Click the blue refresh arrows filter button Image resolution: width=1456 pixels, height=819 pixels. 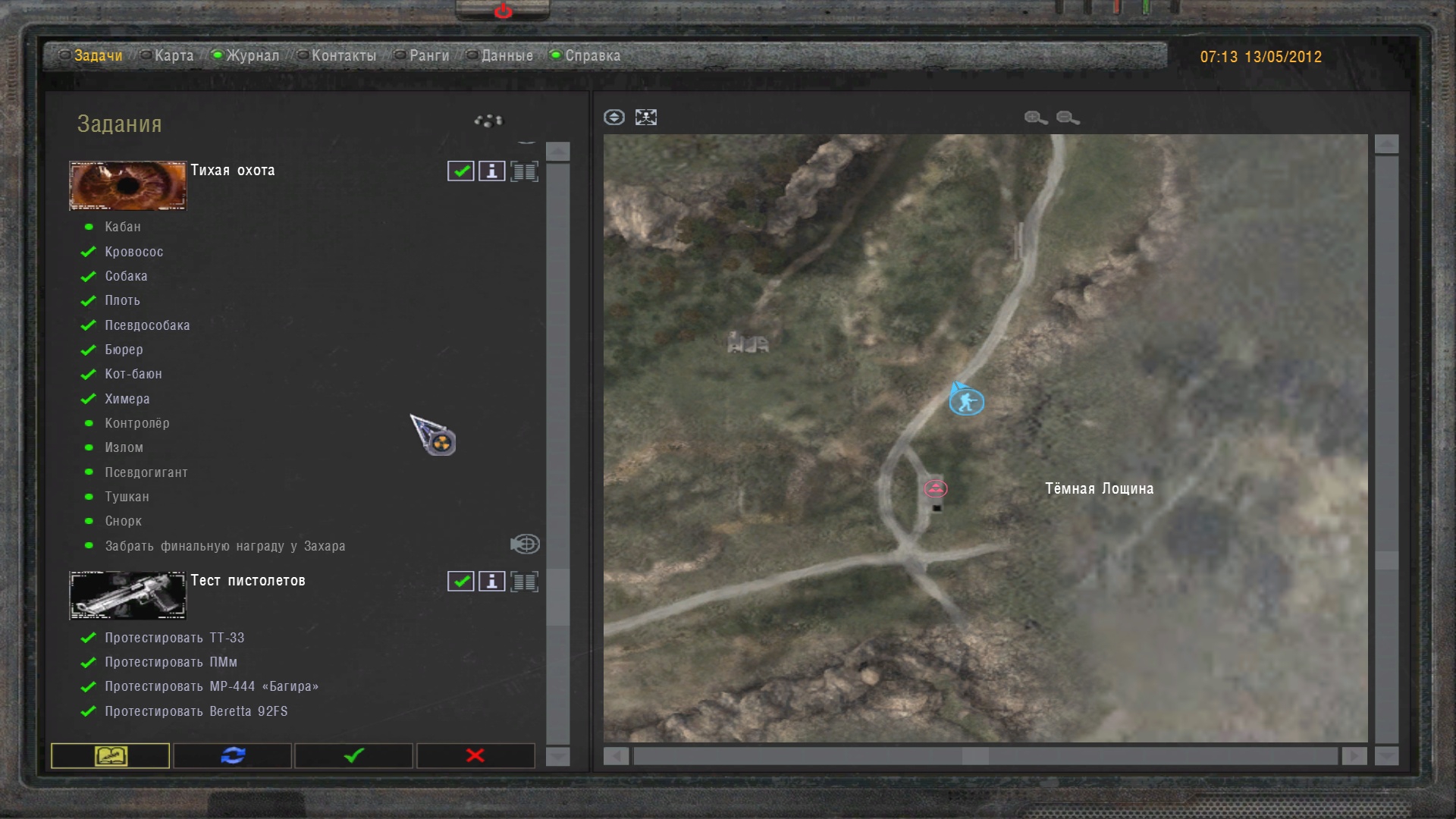(233, 755)
